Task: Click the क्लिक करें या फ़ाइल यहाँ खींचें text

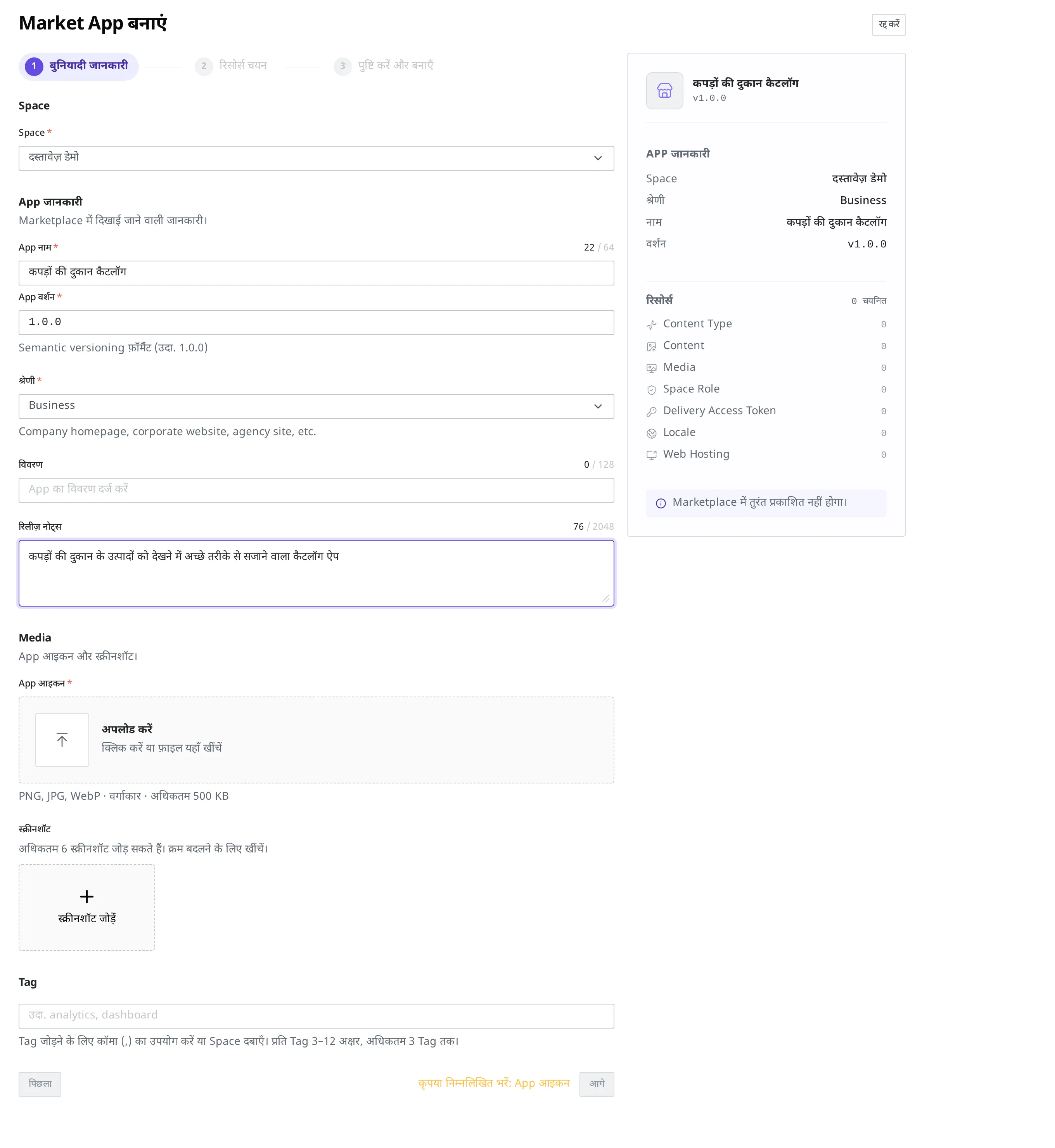Action: point(162,748)
